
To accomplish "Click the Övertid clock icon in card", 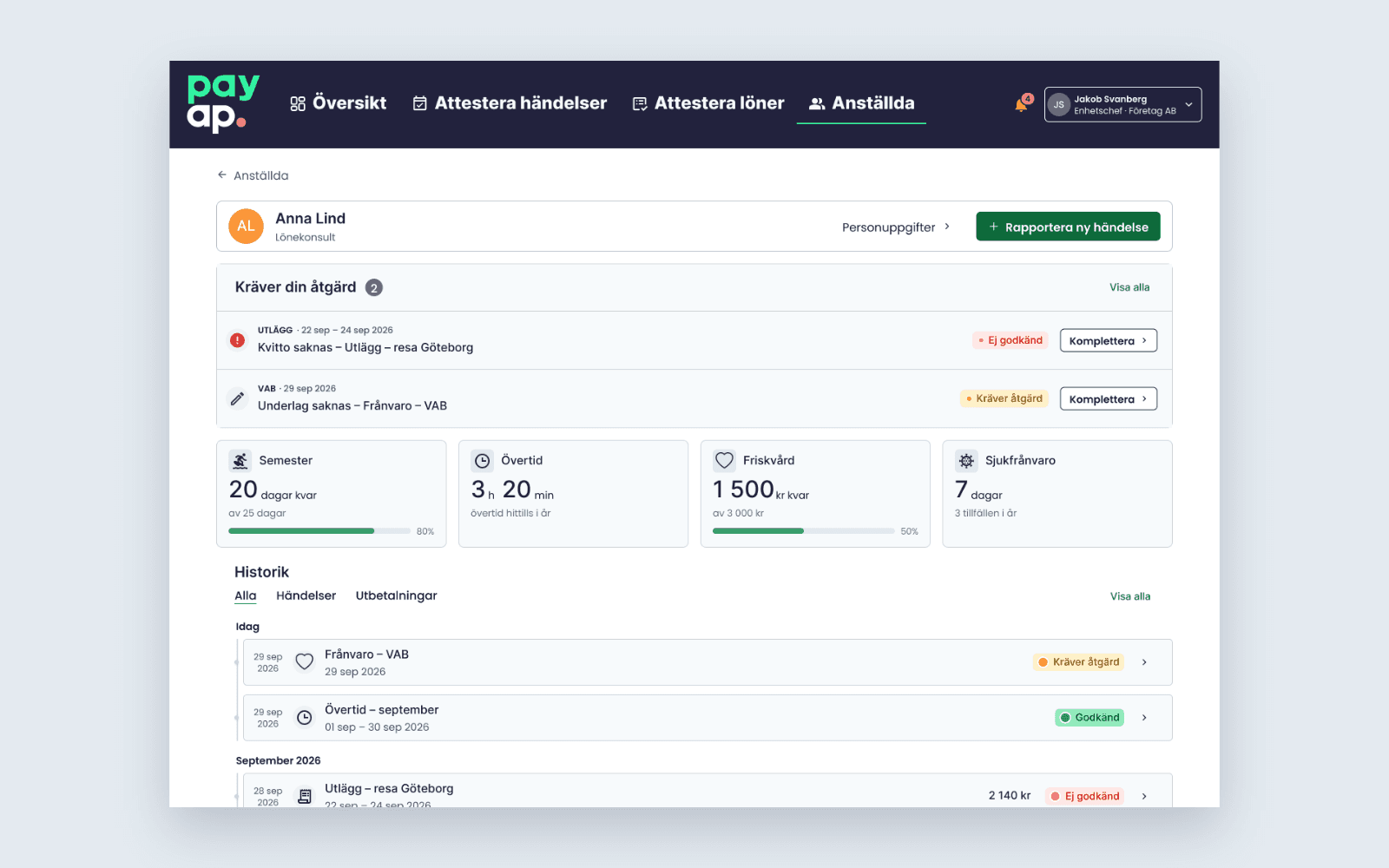I will coord(483,461).
